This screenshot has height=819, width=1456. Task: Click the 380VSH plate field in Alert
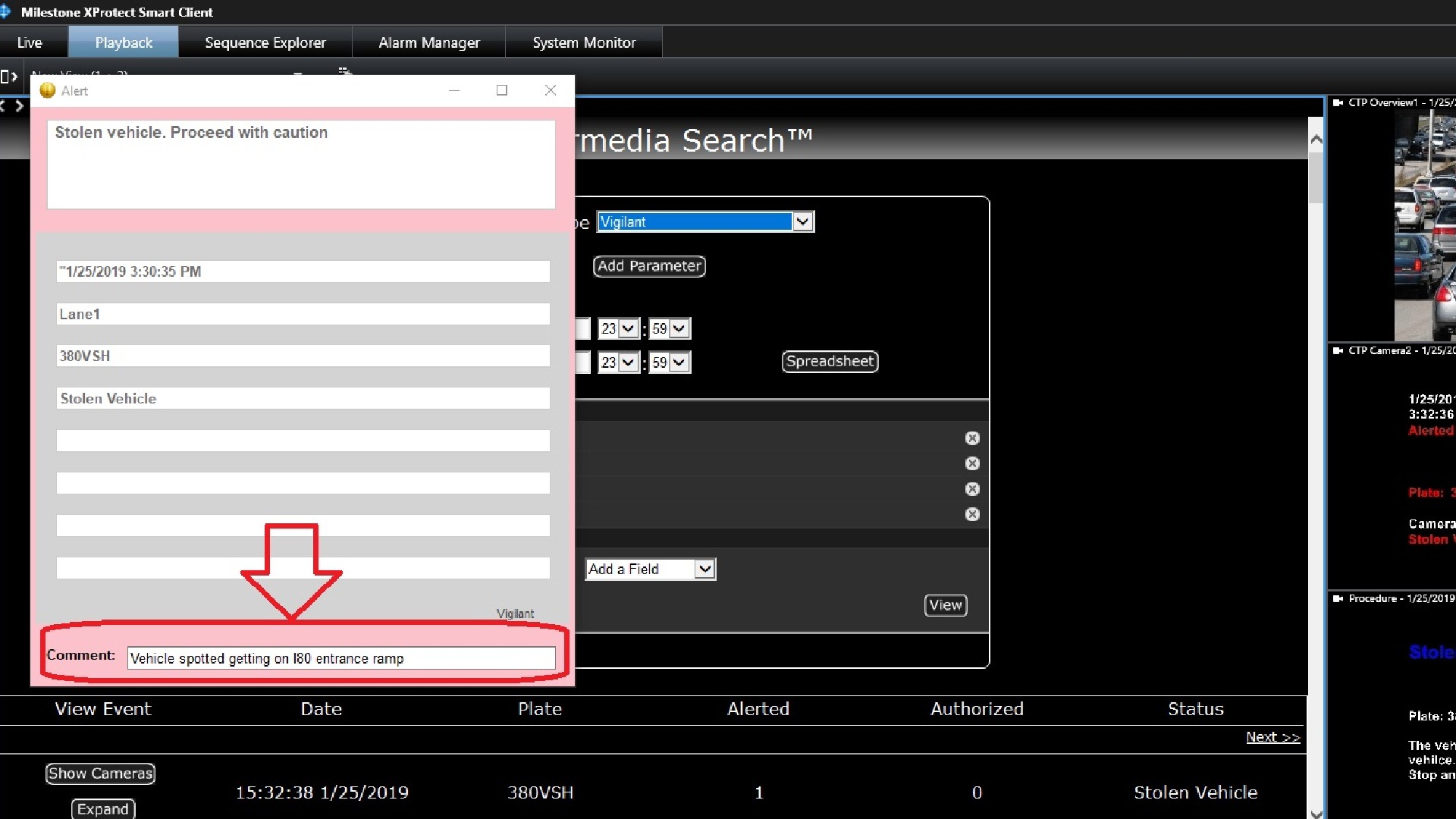pos(303,356)
